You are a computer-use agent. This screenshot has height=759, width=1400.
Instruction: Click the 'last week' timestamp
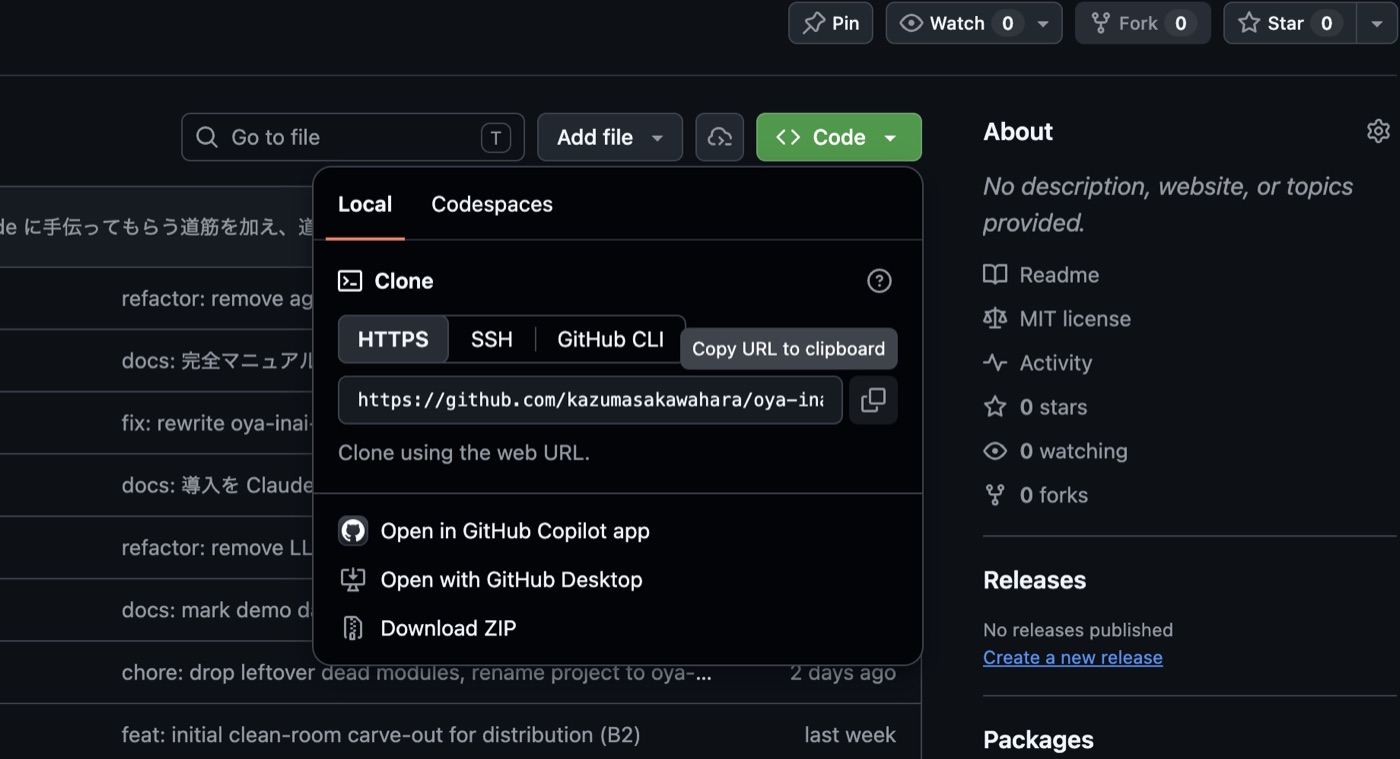tap(850, 735)
